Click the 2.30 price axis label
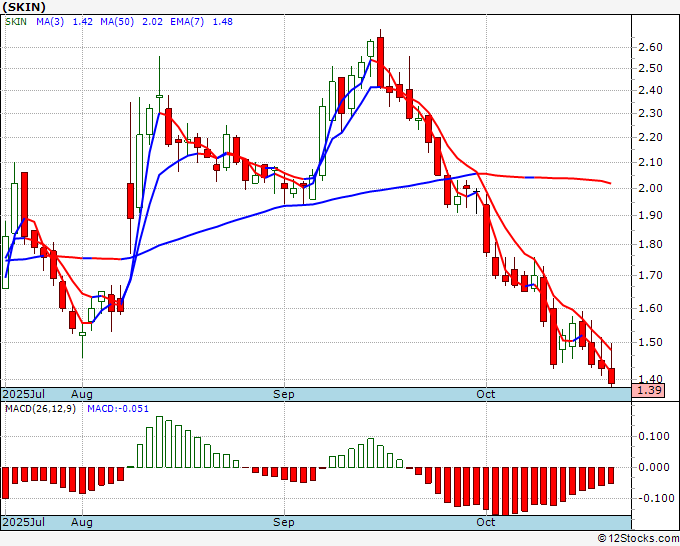 pyautogui.click(x=650, y=114)
